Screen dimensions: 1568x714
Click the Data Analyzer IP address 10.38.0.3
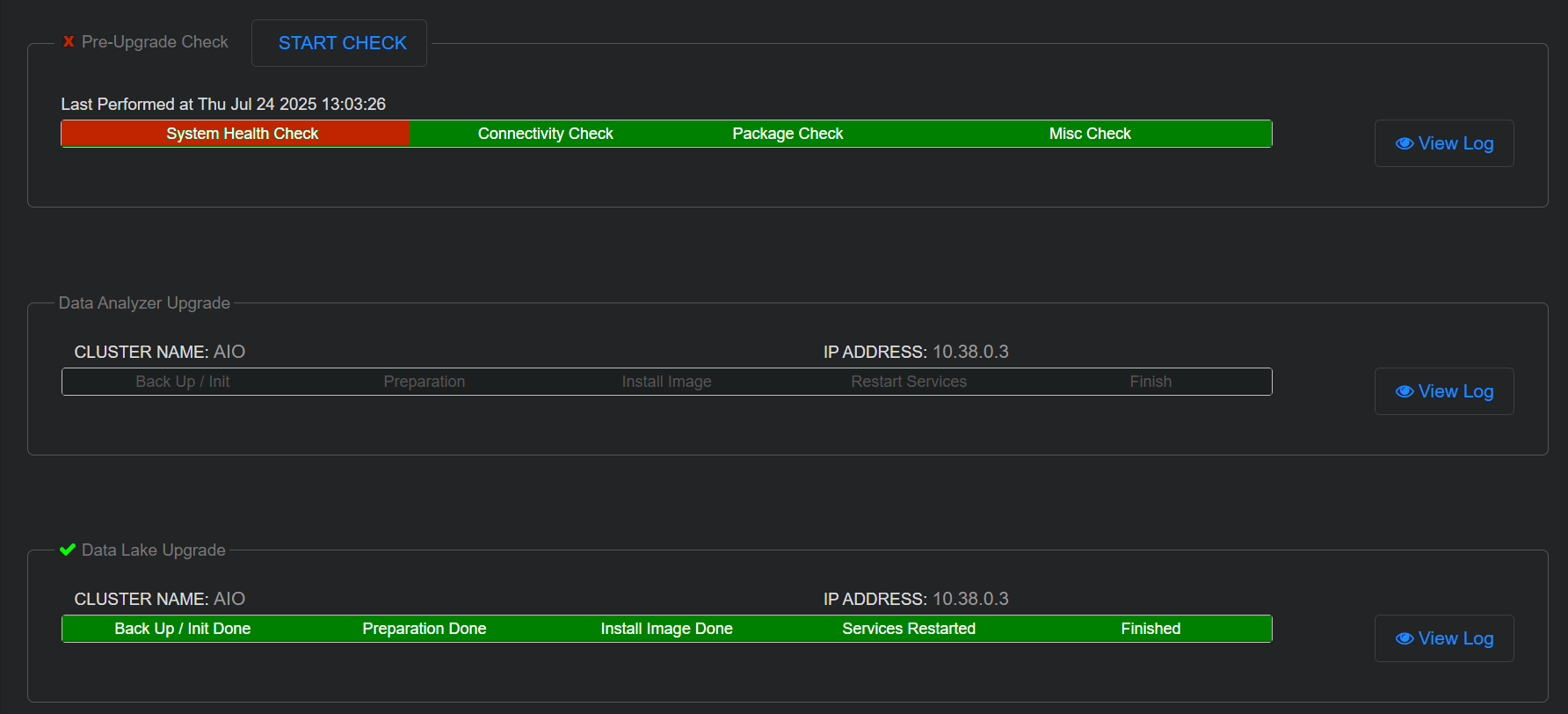(970, 352)
